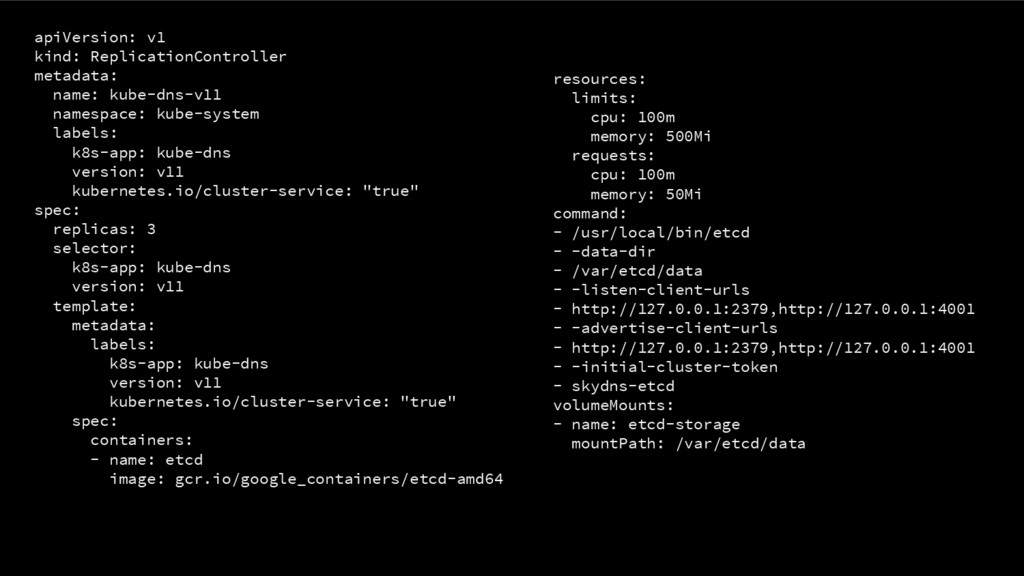Click the 'memory: 500Mi' limit line
The width and height of the screenshot is (1024, 576).
coord(650,136)
